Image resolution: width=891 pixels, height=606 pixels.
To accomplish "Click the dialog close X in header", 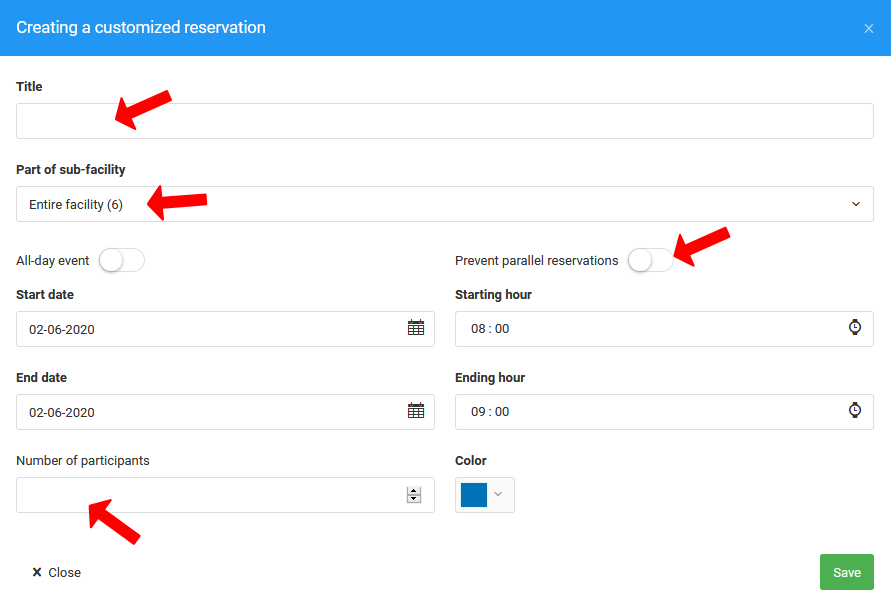I will coord(868,28).
